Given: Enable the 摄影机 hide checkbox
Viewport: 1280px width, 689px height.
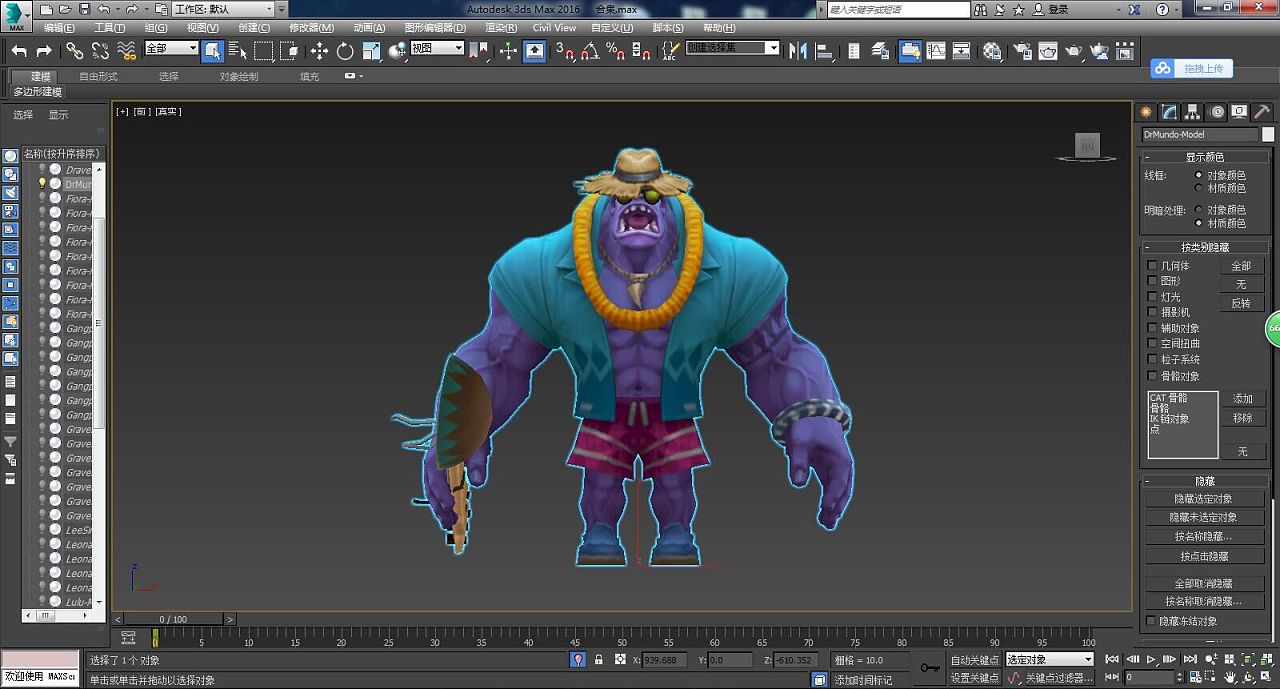Looking at the screenshot, I should pos(1152,312).
